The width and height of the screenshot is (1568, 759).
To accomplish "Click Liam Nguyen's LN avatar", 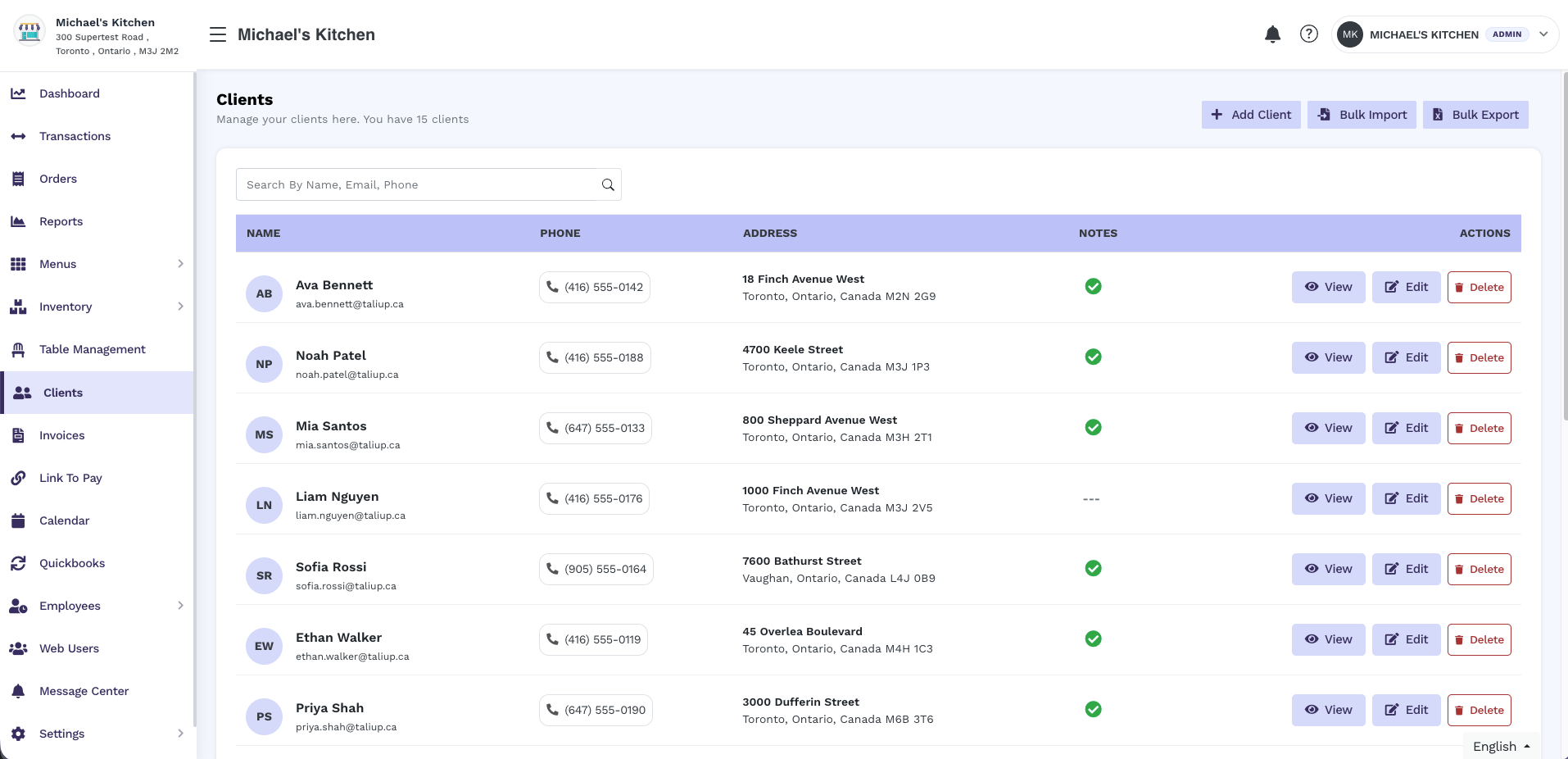I will click(x=264, y=505).
